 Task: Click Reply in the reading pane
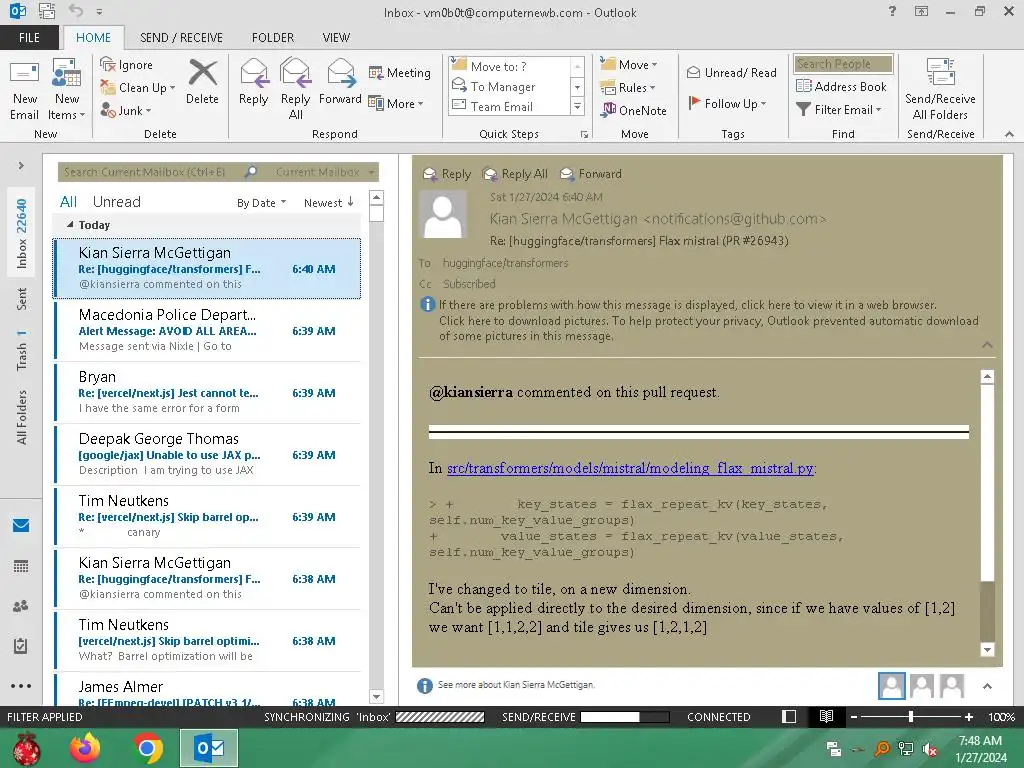point(447,174)
